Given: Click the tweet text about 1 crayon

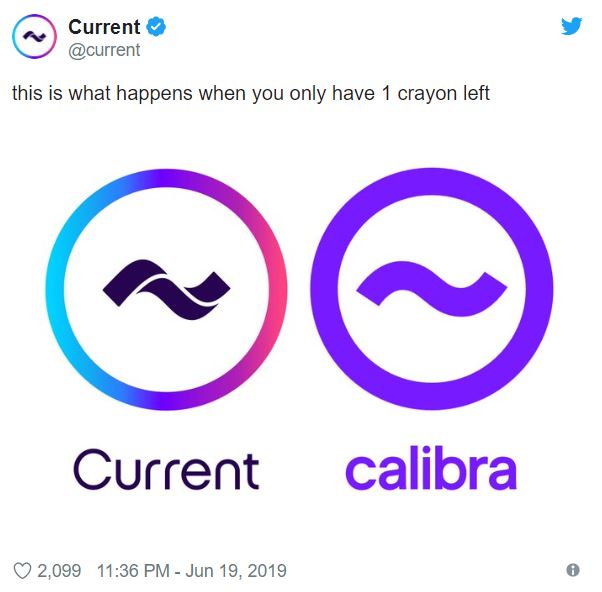Looking at the screenshot, I should pos(251,93).
